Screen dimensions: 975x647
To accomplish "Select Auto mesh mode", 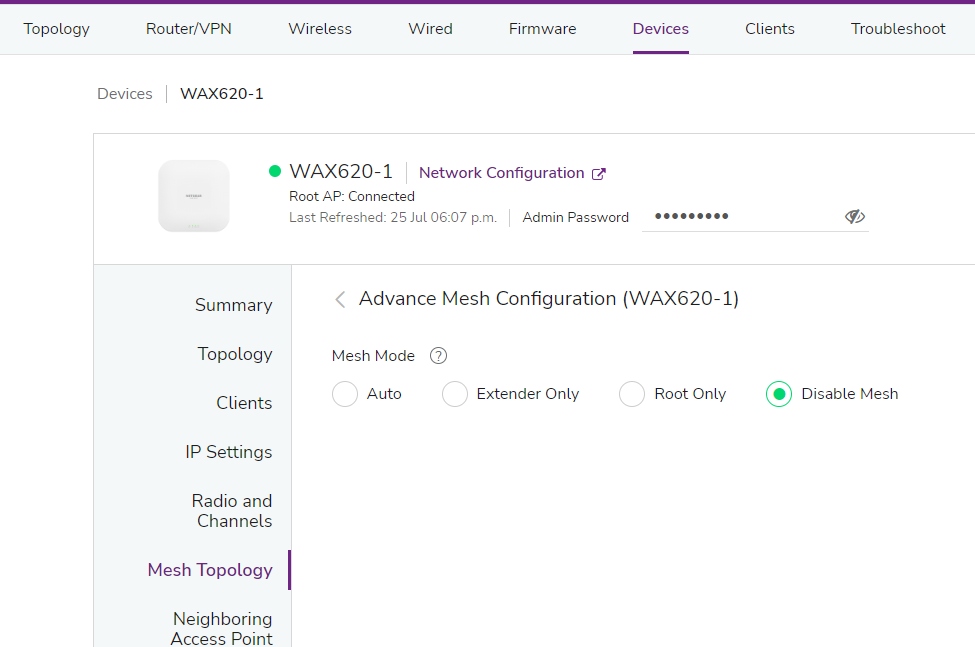I will (344, 394).
